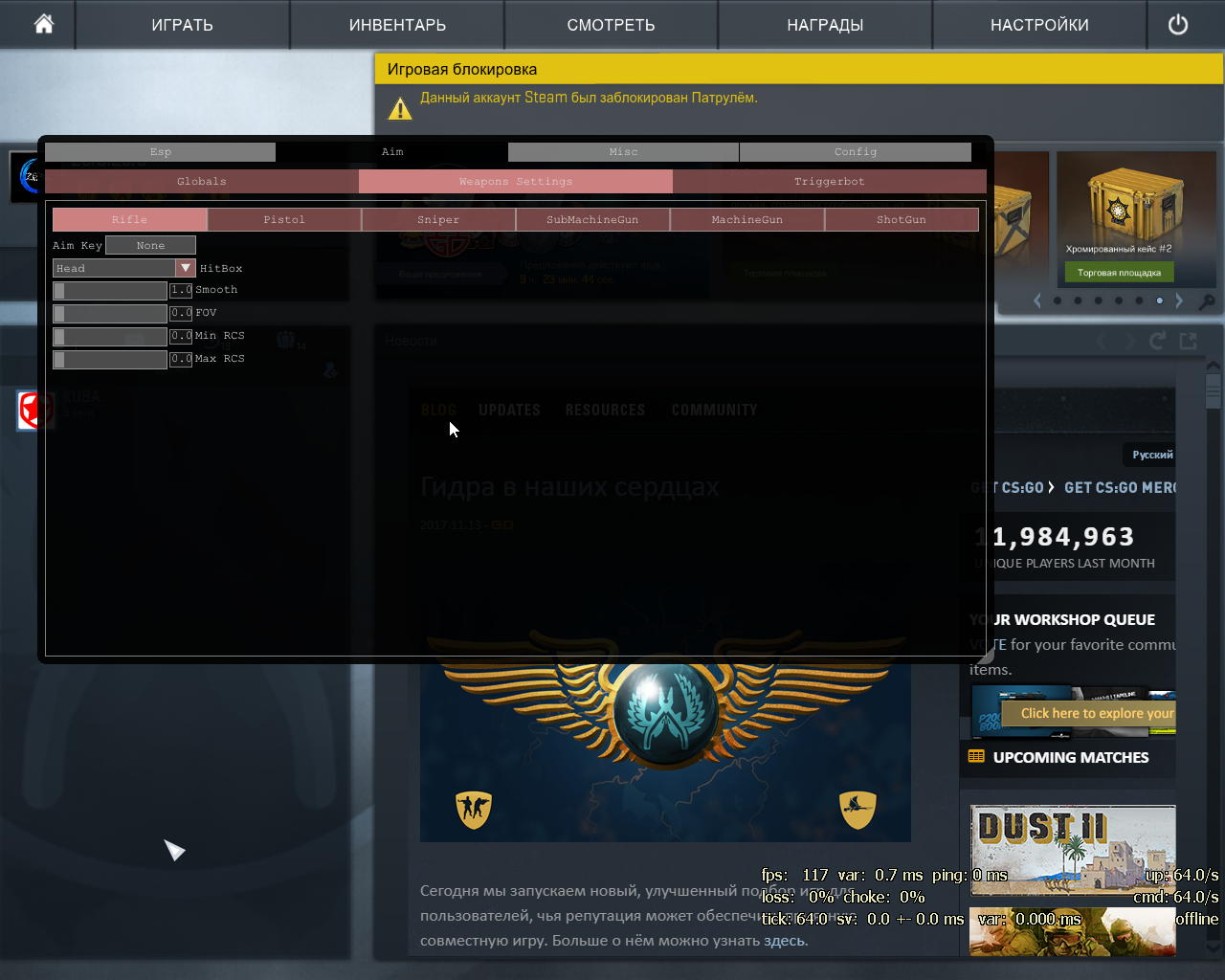Open the НАГРАДЫ menu
The width and height of the screenshot is (1225, 980).
(x=825, y=25)
